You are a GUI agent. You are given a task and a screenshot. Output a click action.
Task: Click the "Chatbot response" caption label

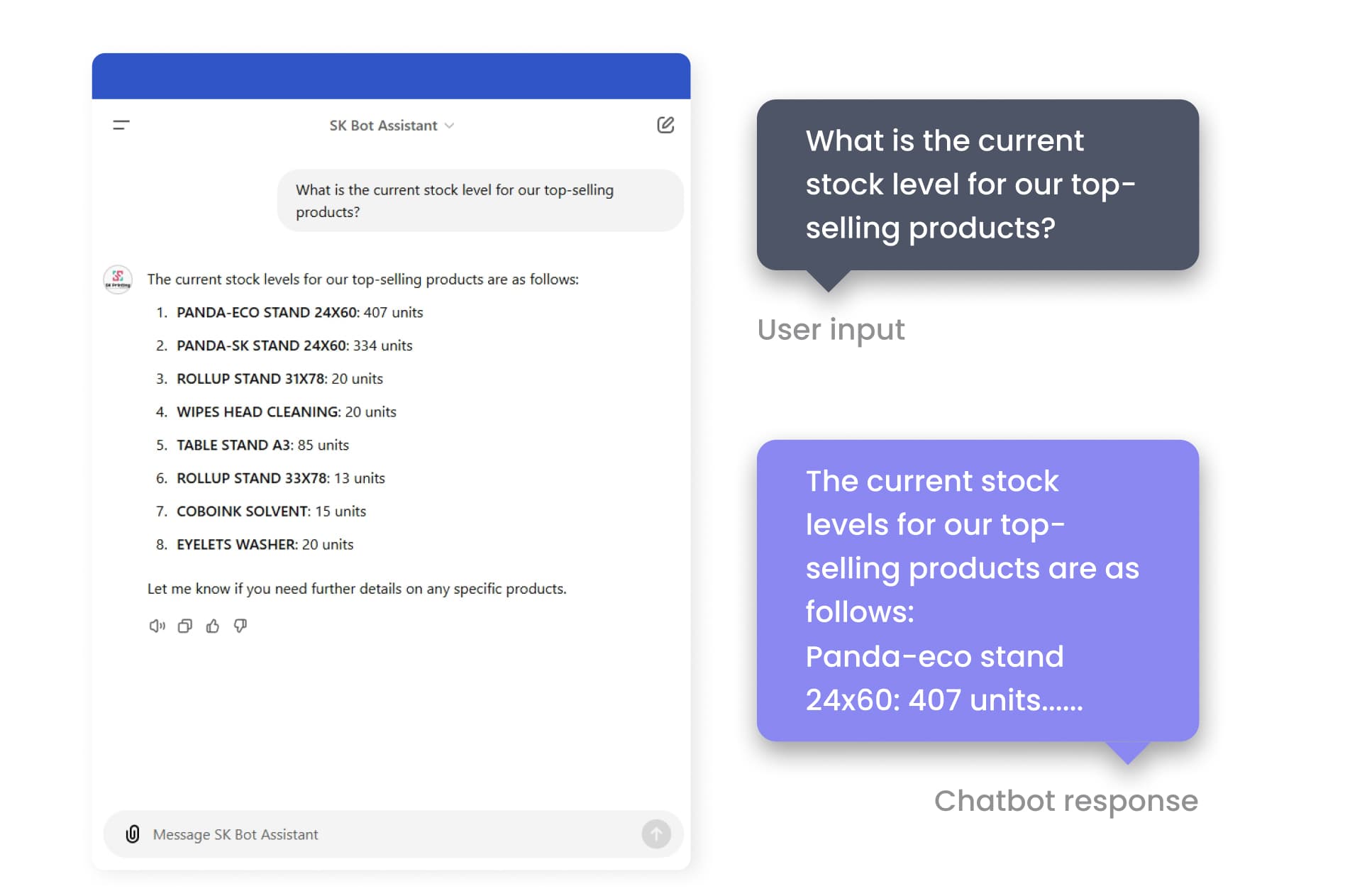point(1066,801)
